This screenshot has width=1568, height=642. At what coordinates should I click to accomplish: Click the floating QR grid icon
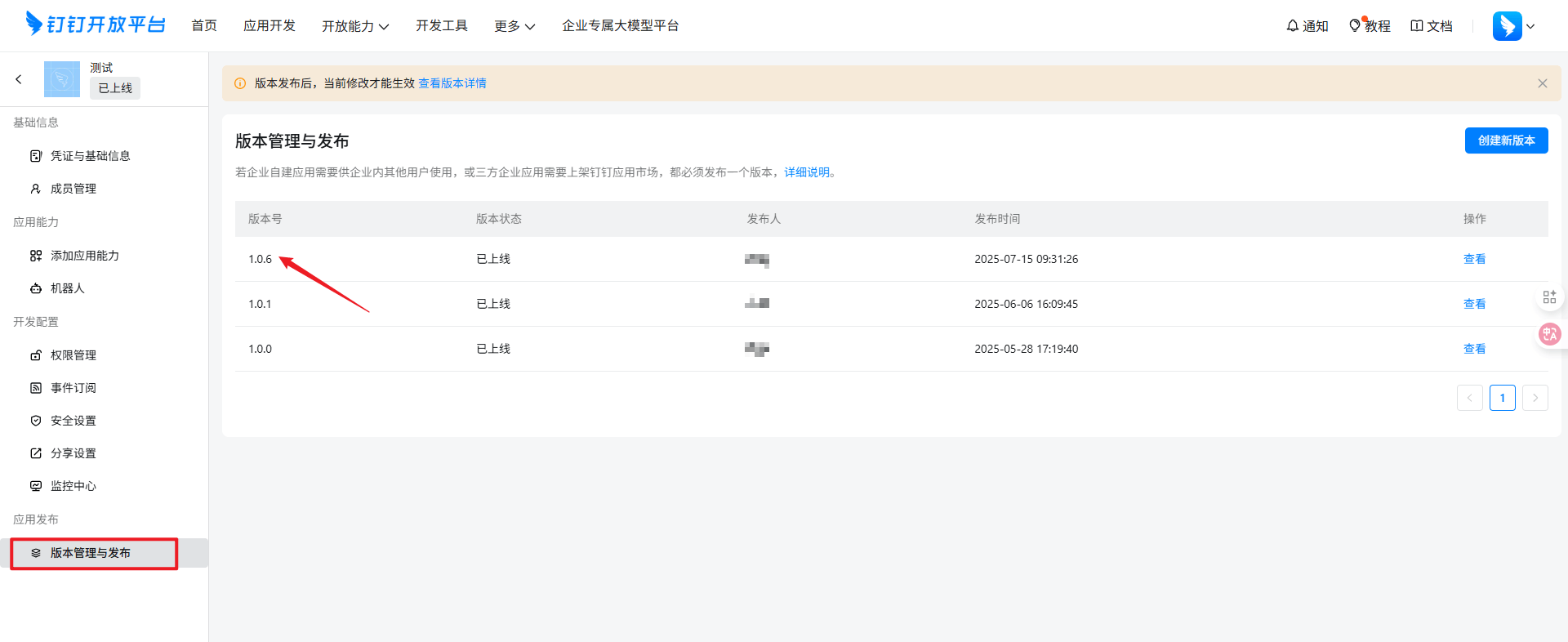(x=1549, y=297)
